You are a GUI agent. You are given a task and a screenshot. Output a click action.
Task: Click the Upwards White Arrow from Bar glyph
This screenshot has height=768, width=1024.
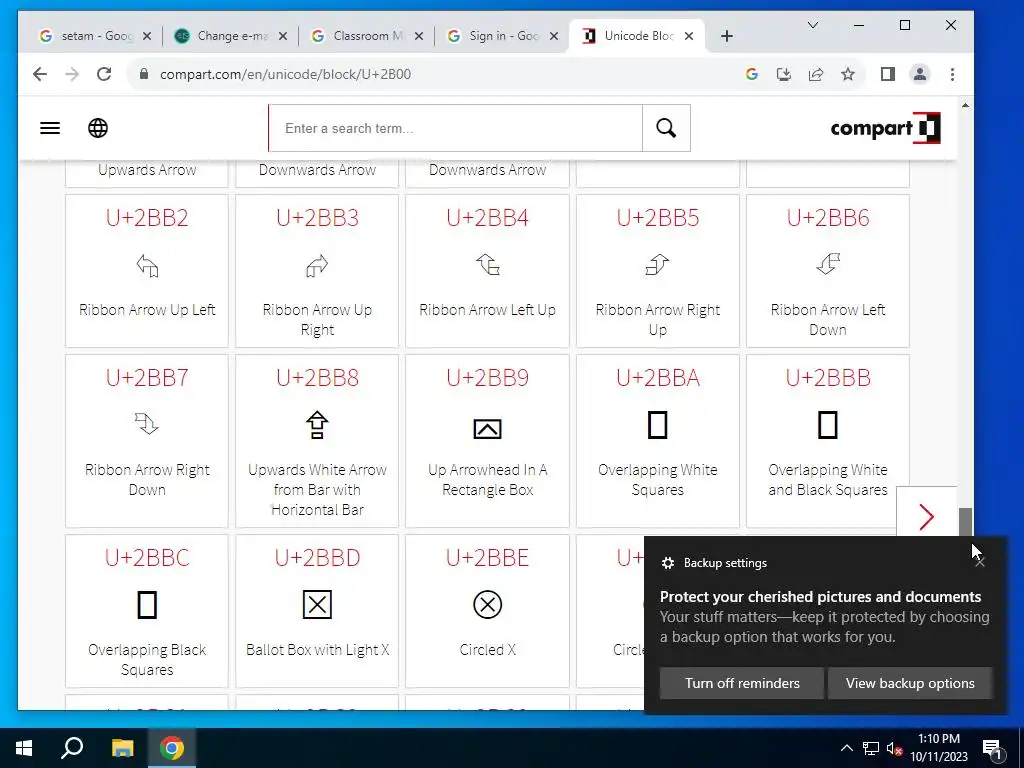pyautogui.click(x=317, y=424)
